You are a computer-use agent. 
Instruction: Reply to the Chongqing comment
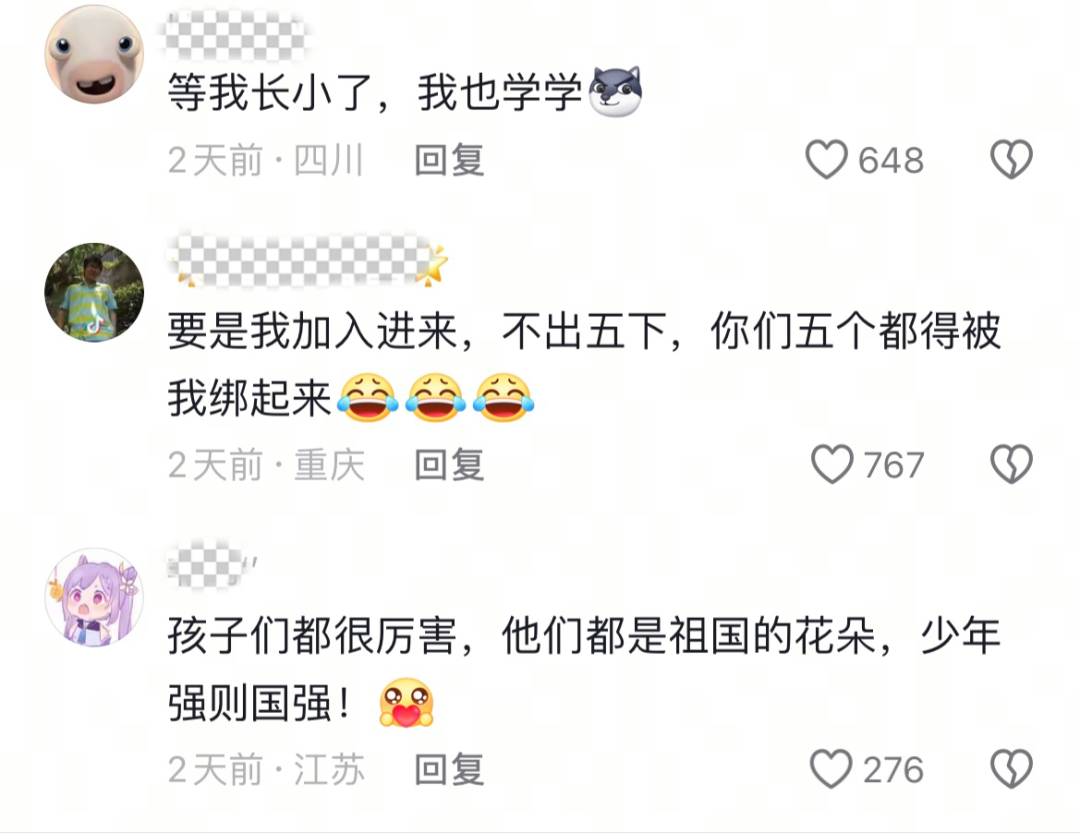(x=450, y=464)
